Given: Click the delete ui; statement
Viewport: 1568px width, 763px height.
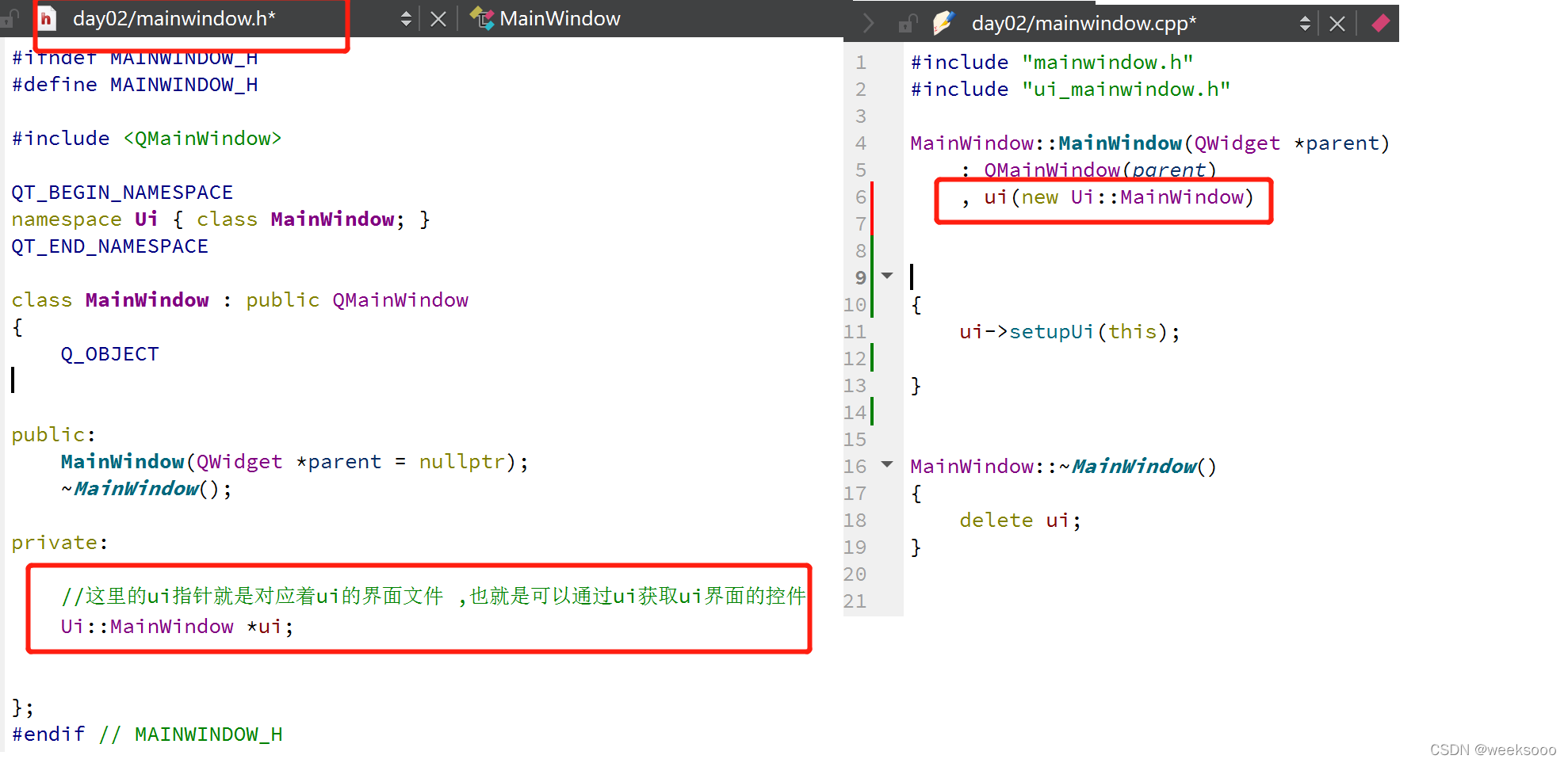Looking at the screenshot, I should [1020, 521].
